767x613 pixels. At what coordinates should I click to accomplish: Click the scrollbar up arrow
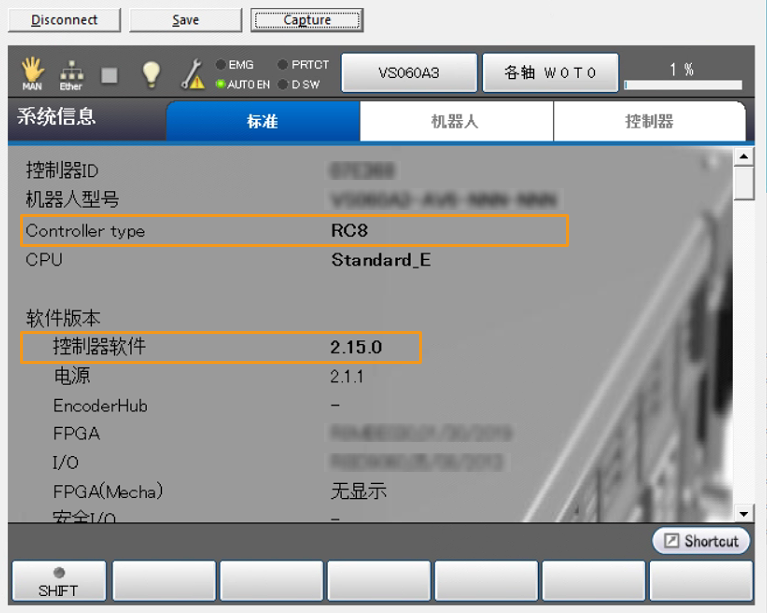744,157
